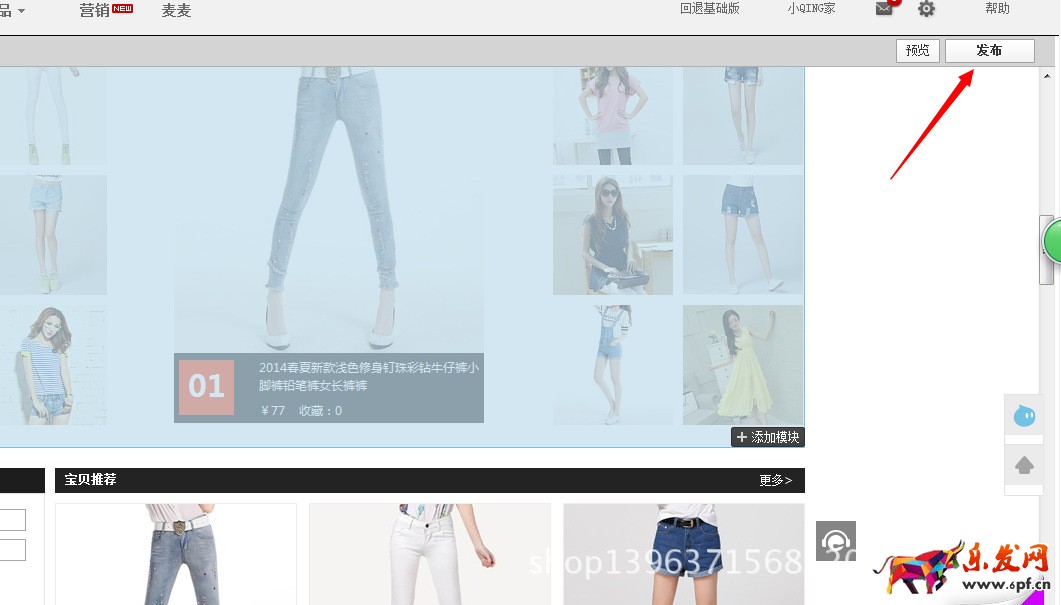Open the mail messages icon
Screen dimensions: 1061x605
(884, 9)
